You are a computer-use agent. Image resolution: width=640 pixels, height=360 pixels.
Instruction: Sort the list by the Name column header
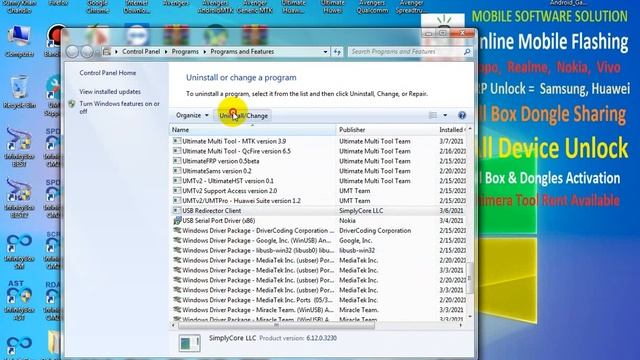252,130
